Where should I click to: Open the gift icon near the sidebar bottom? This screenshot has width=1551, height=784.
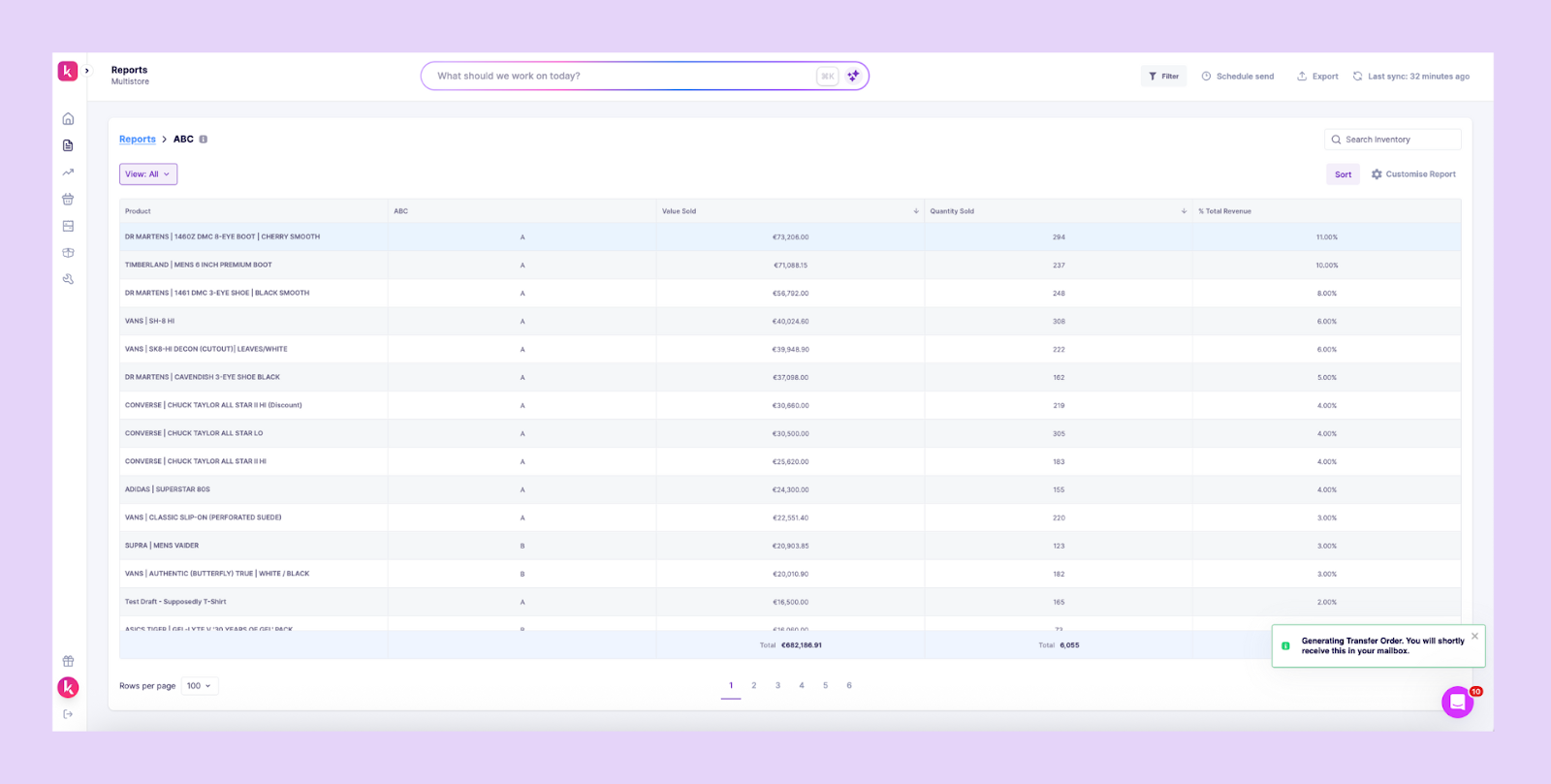pos(68,661)
